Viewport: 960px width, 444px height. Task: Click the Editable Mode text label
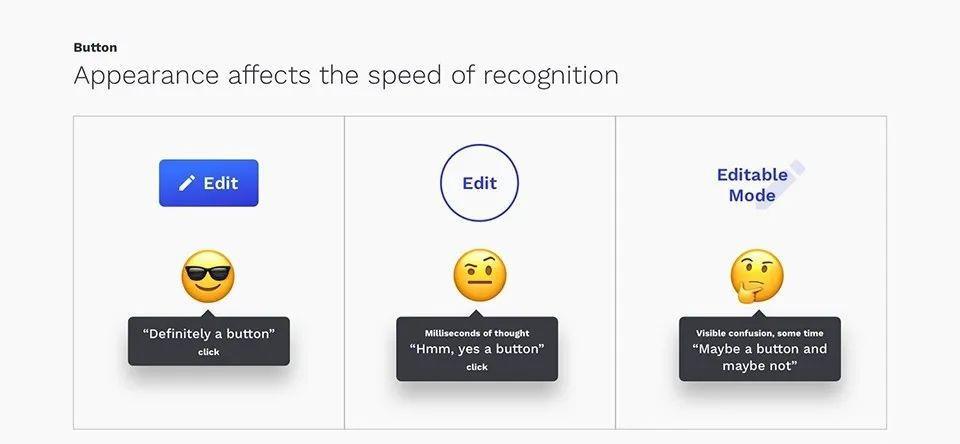pos(752,185)
